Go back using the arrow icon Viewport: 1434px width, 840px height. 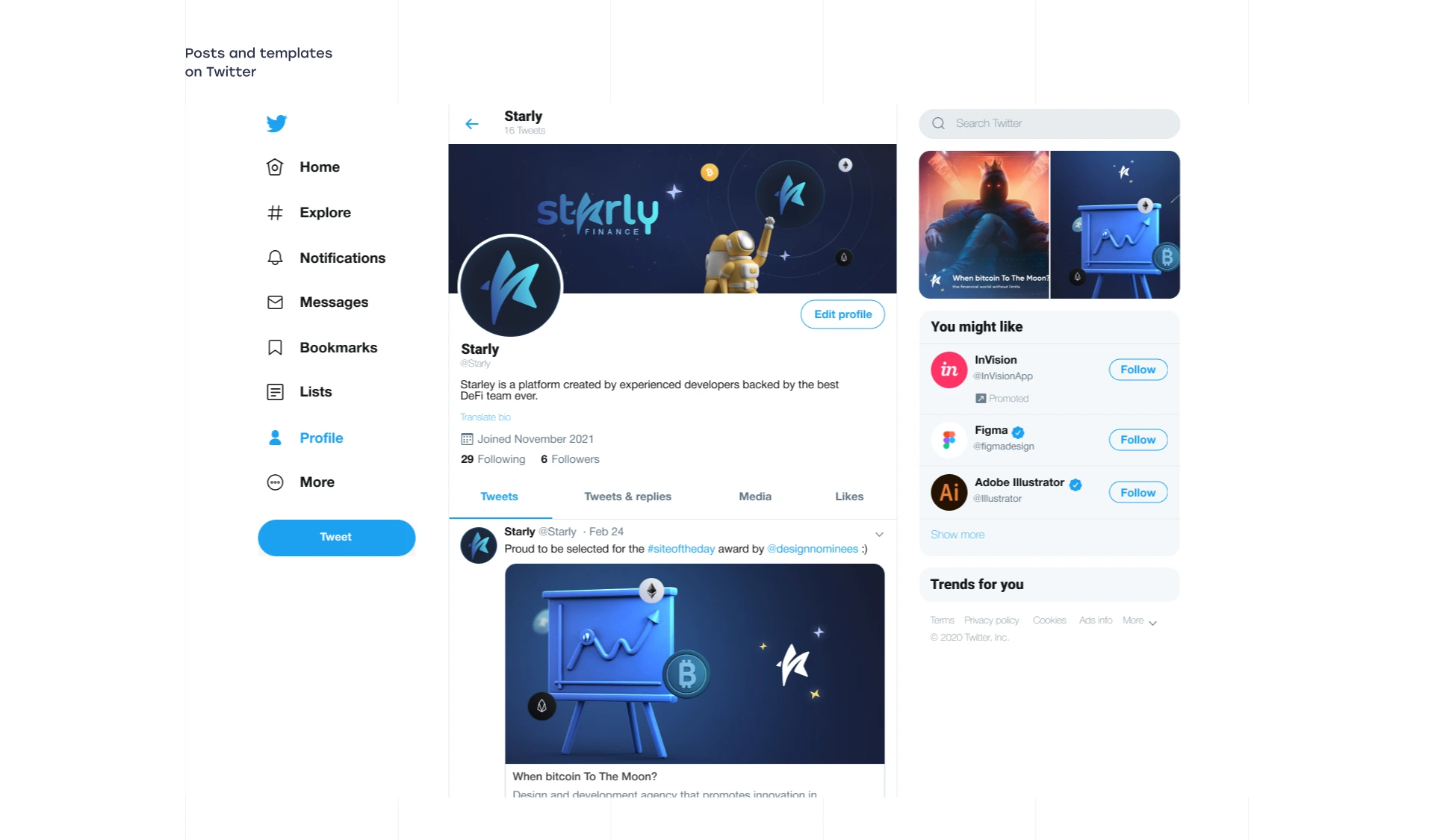pyautogui.click(x=472, y=124)
